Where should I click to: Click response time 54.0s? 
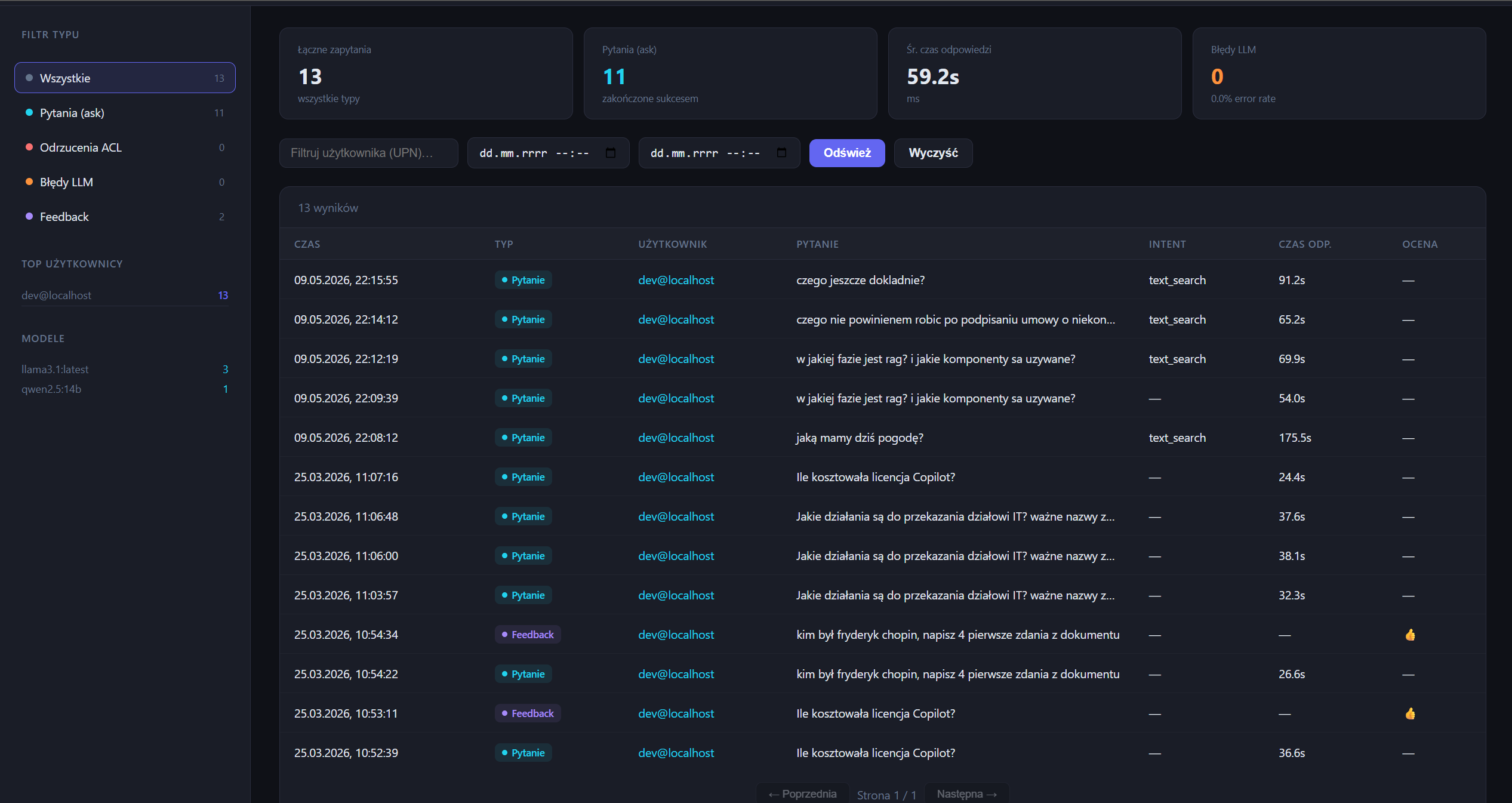tap(1292, 398)
